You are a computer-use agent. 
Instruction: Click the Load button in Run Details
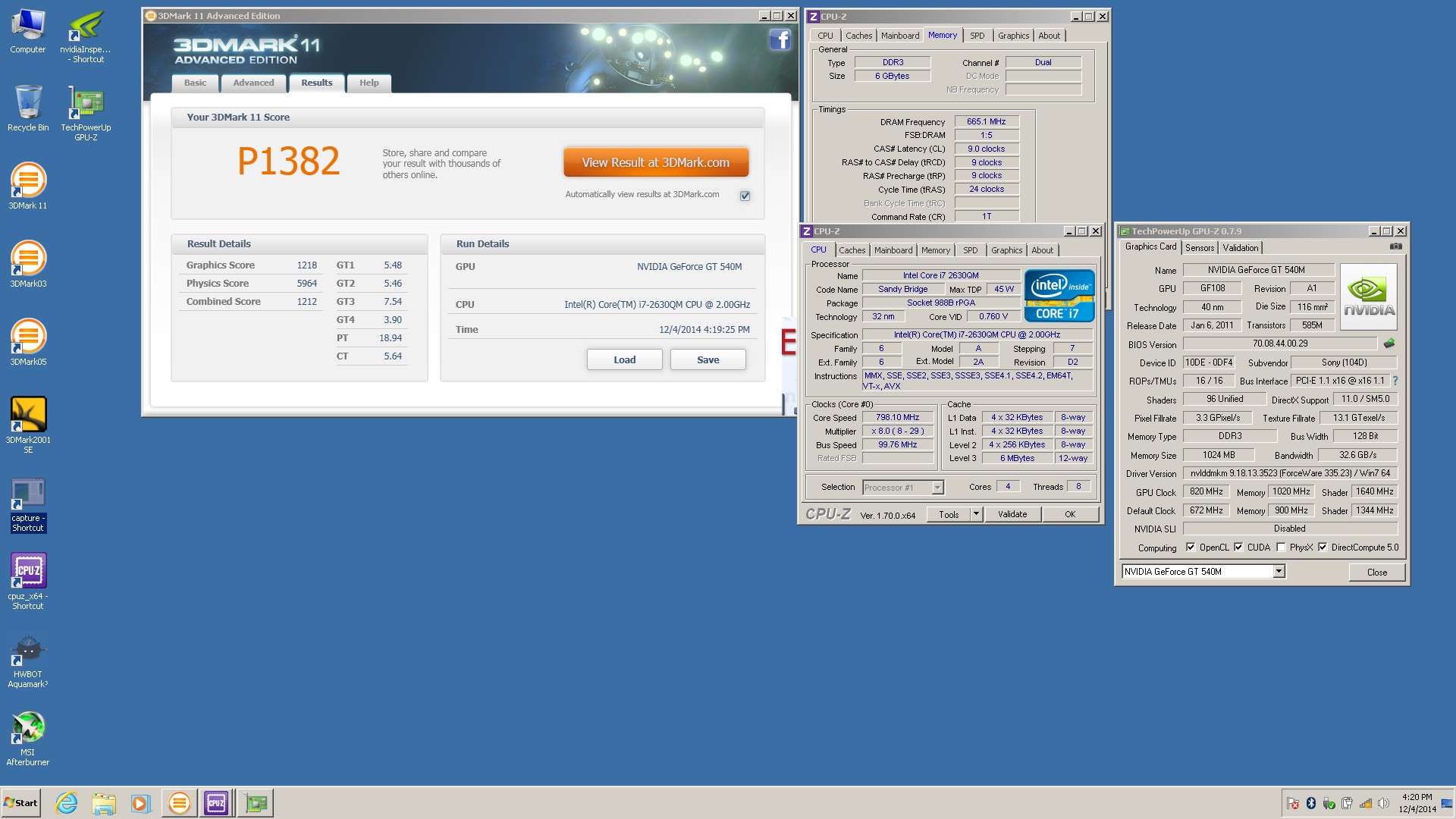tap(624, 359)
